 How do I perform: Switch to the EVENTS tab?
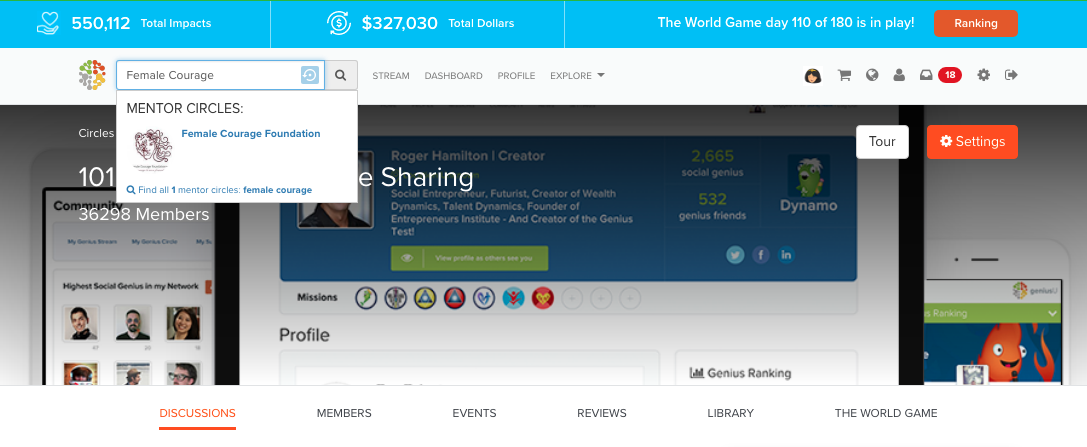click(474, 413)
